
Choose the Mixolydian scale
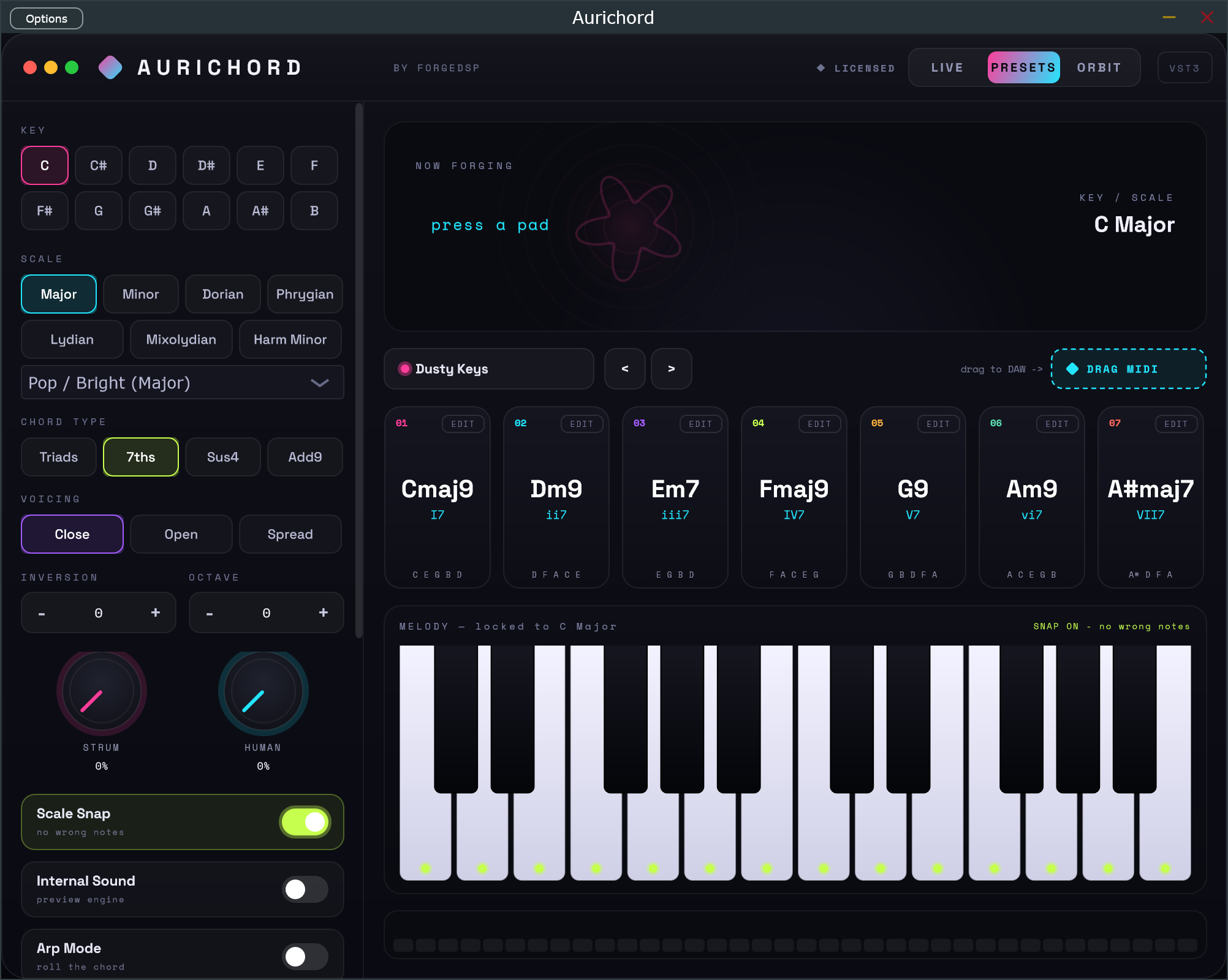point(181,339)
